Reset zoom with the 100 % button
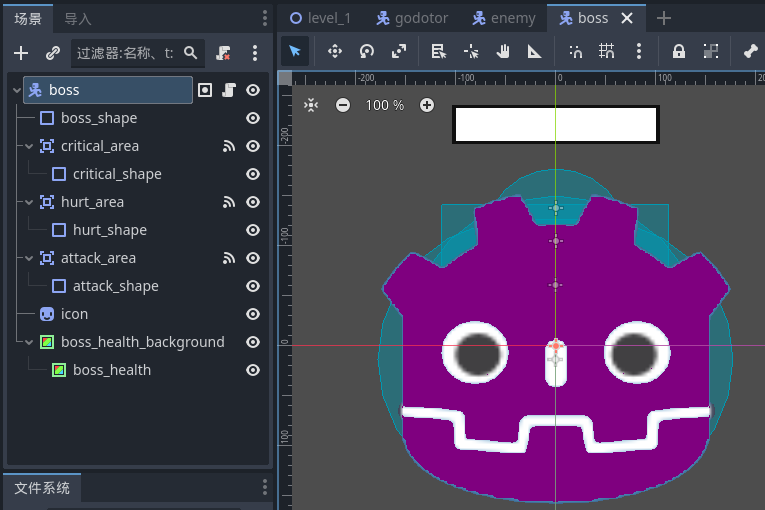The width and height of the screenshot is (765, 510). [x=385, y=105]
